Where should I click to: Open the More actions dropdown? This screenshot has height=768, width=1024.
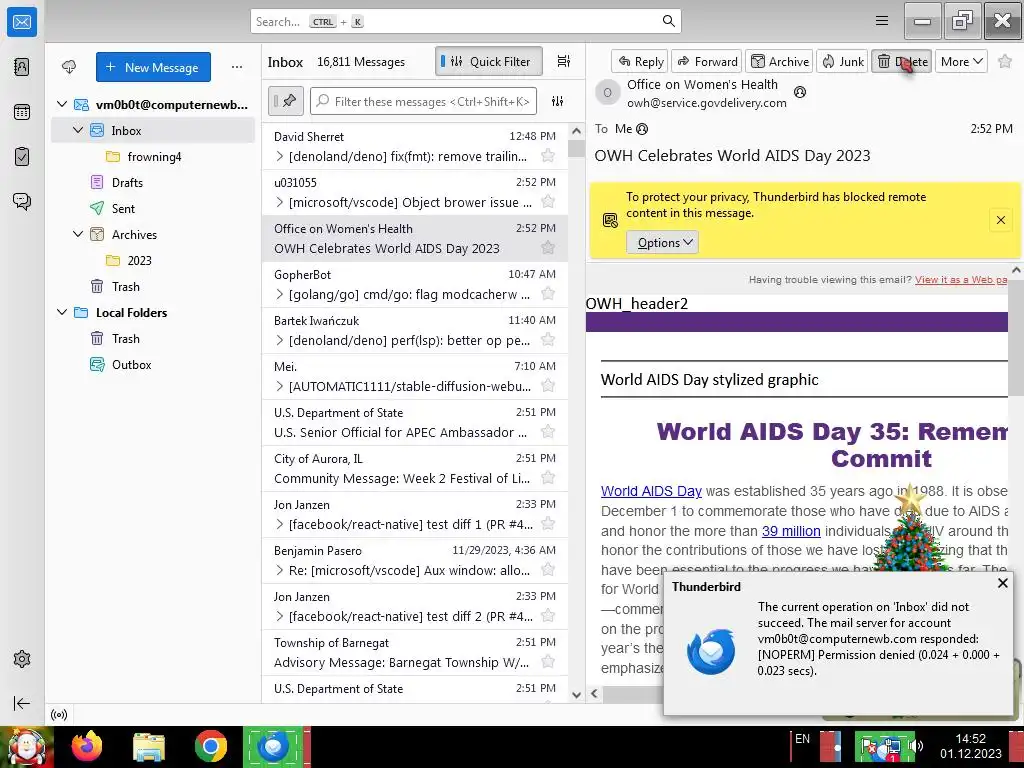coord(961,61)
